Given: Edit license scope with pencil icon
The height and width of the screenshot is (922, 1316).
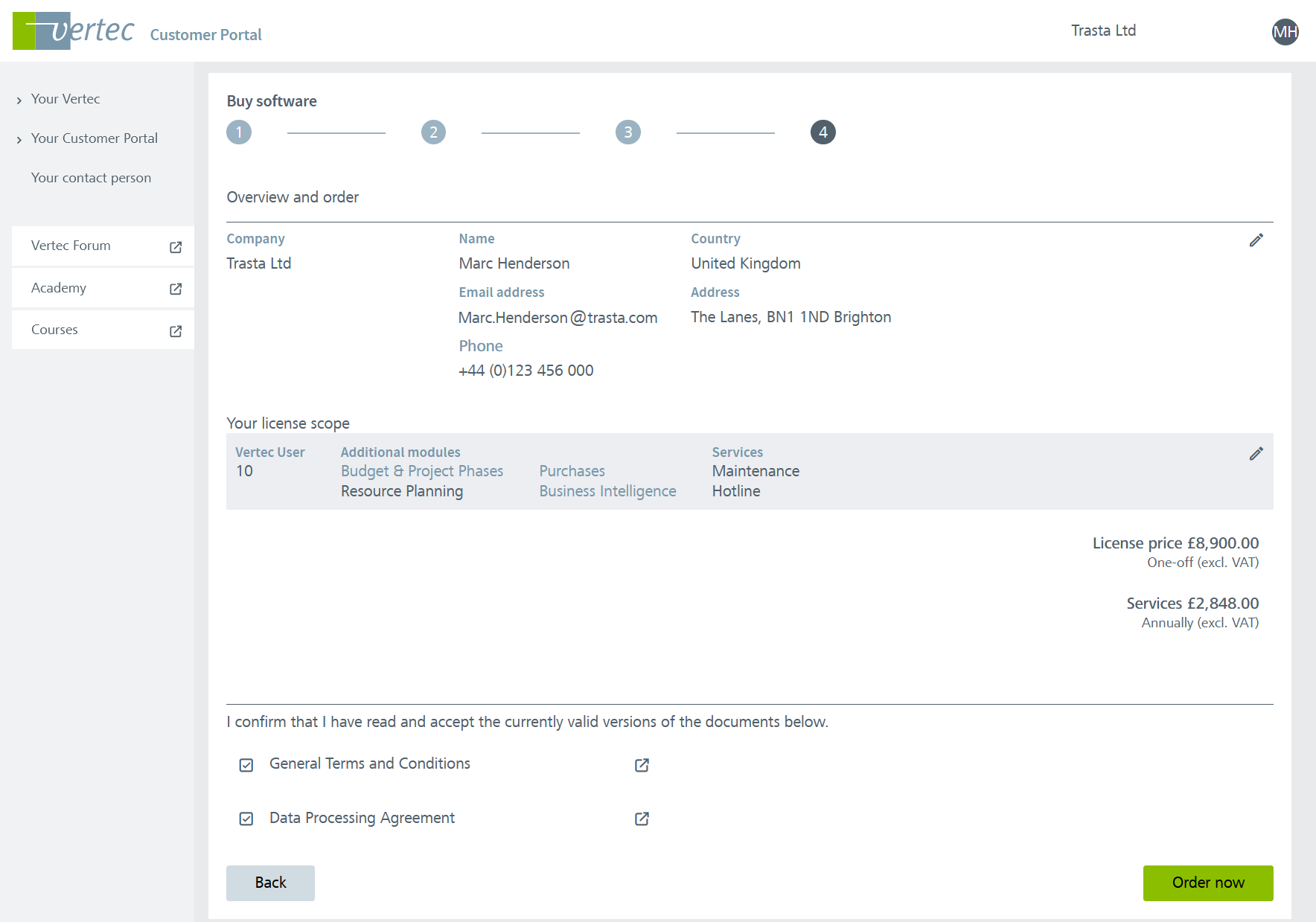Looking at the screenshot, I should pyautogui.click(x=1256, y=454).
